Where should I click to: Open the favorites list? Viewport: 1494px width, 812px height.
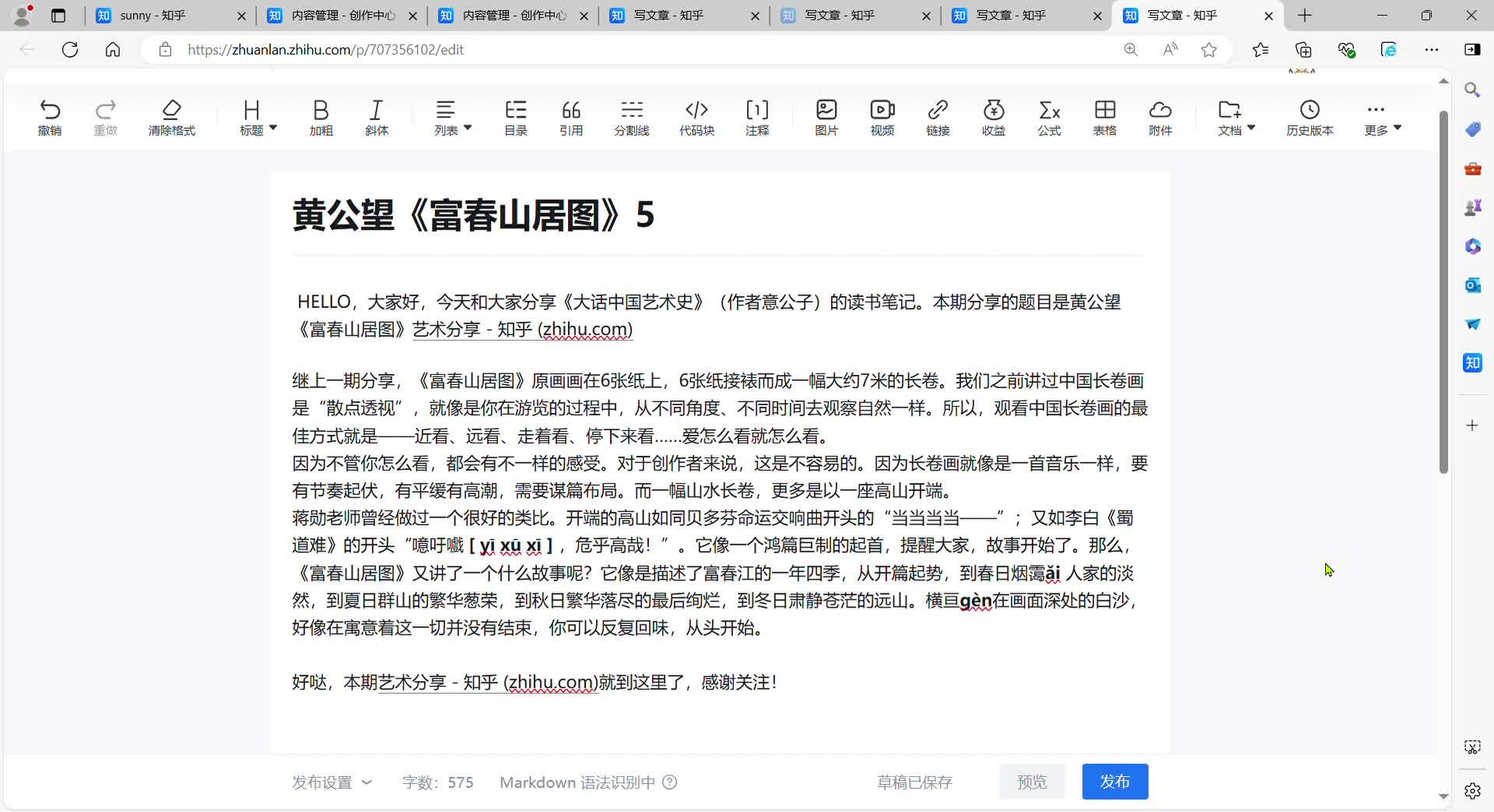pos(1261,50)
